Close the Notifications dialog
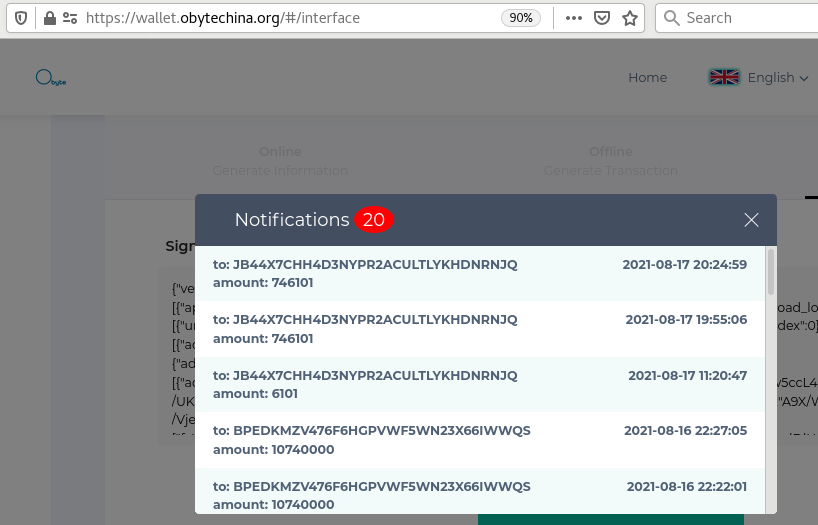The image size is (818, 525). [751, 220]
